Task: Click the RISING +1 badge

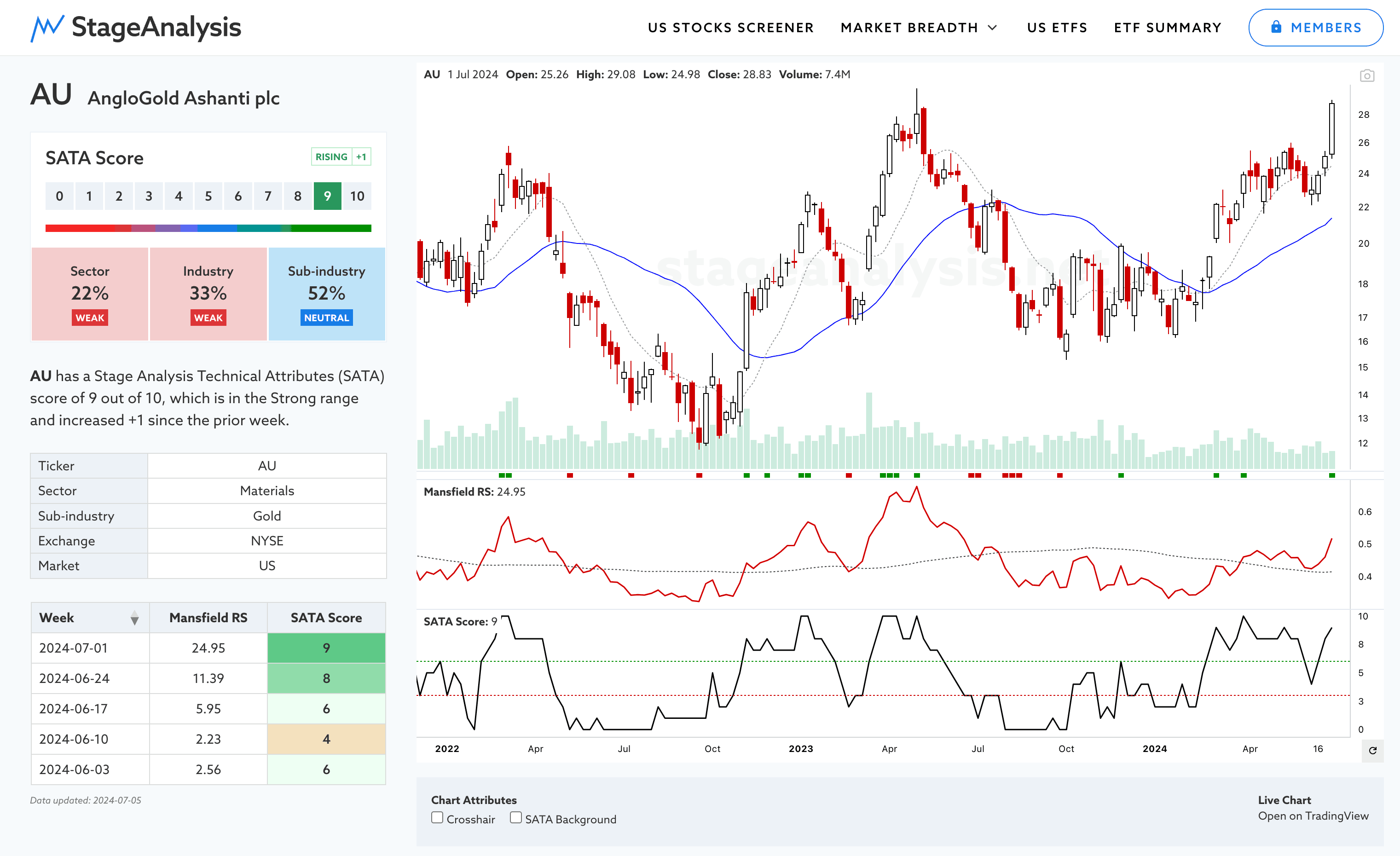Action: pos(341,157)
